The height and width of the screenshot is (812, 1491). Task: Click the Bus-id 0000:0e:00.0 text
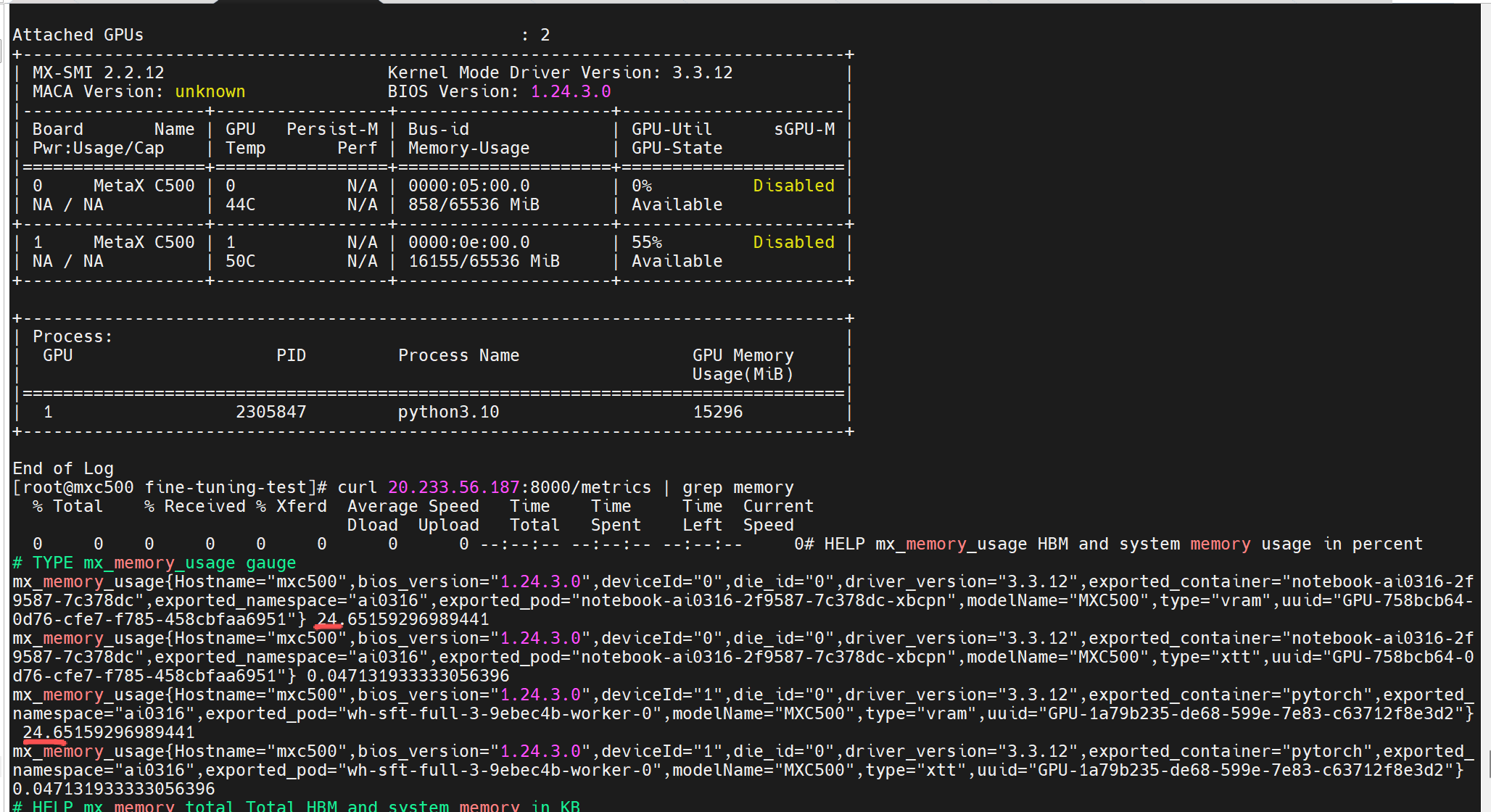(x=468, y=242)
